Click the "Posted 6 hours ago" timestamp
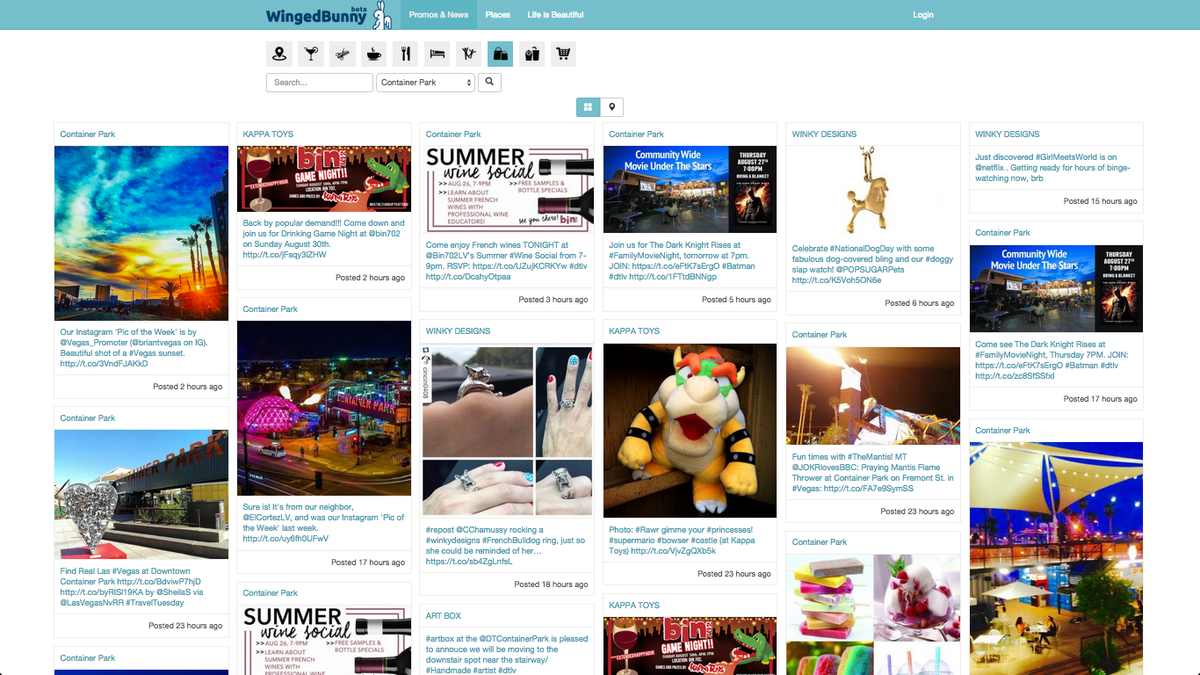 tap(919, 303)
